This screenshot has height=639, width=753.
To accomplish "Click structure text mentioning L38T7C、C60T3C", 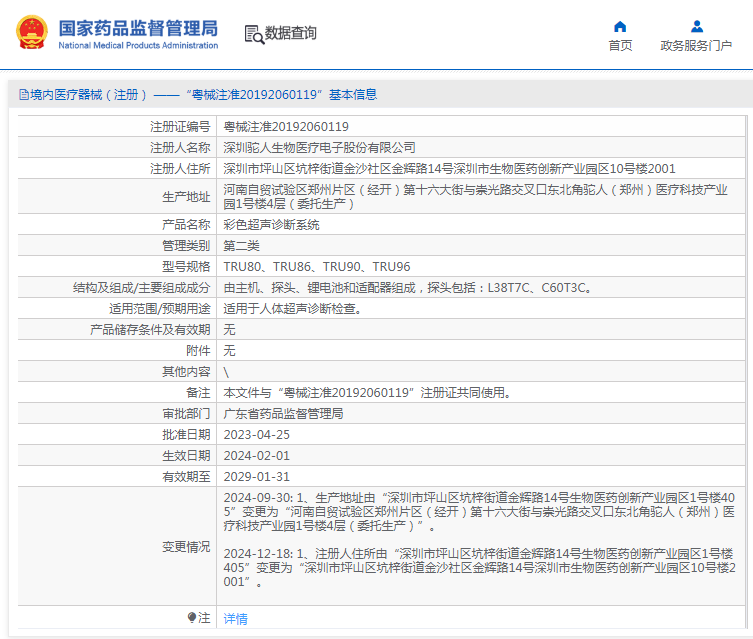I will pos(407,288).
